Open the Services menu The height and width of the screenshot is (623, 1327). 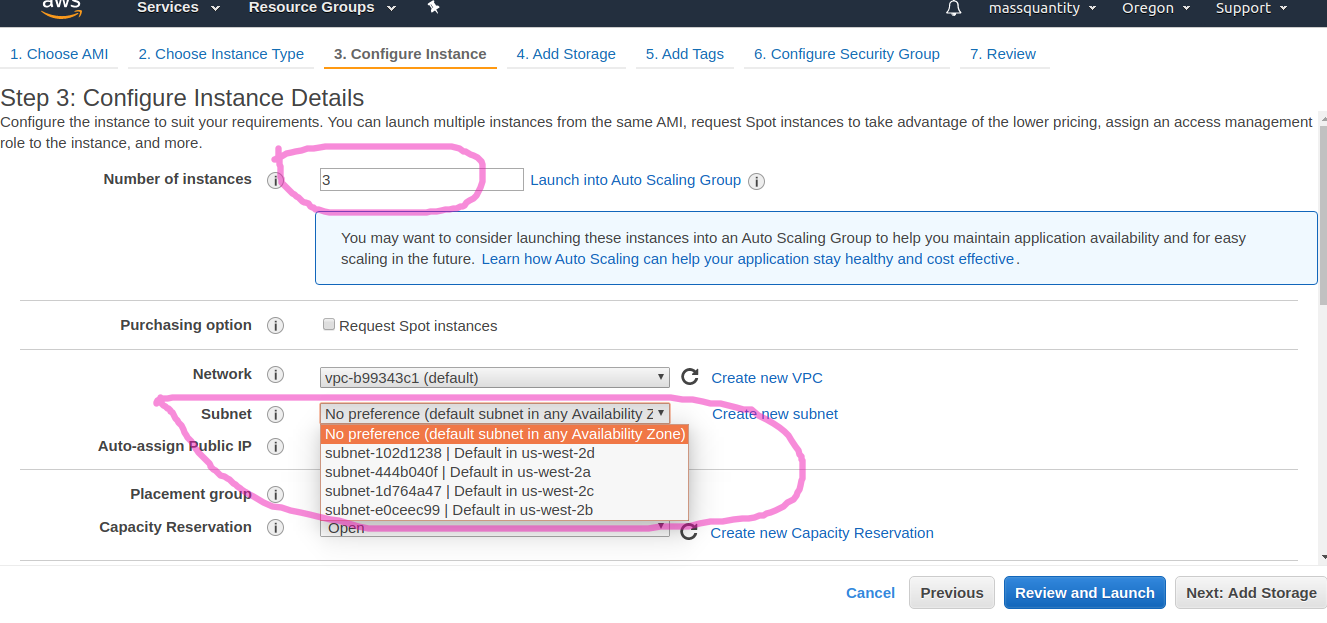[x=178, y=8]
